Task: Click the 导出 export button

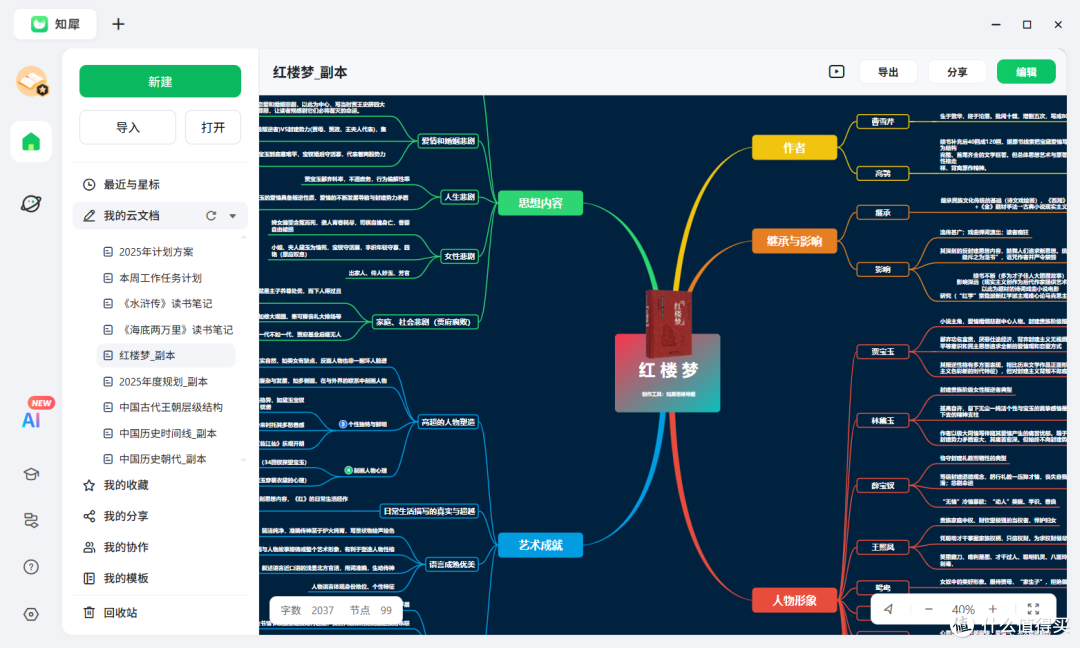Action: click(x=888, y=72)
